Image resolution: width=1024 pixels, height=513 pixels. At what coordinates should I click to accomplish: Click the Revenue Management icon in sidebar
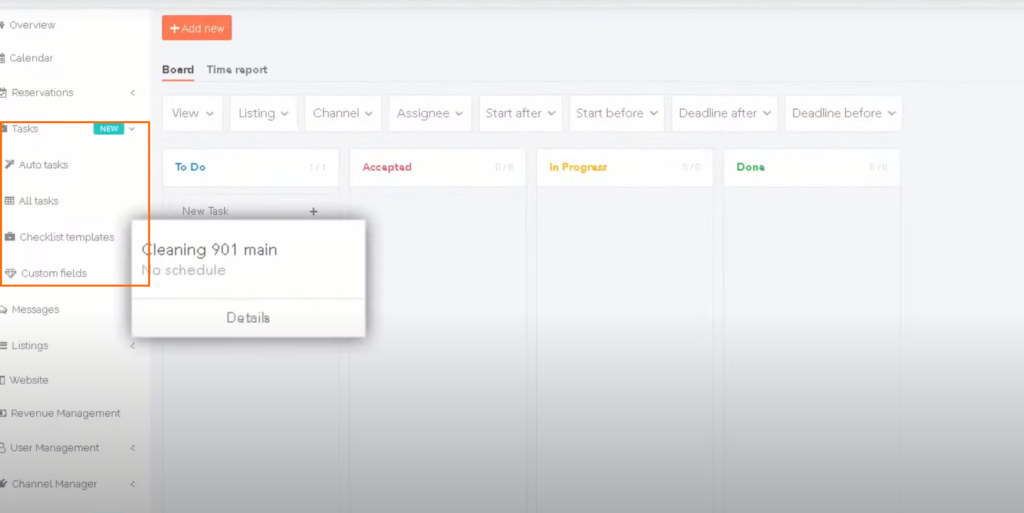coord(4,413)
